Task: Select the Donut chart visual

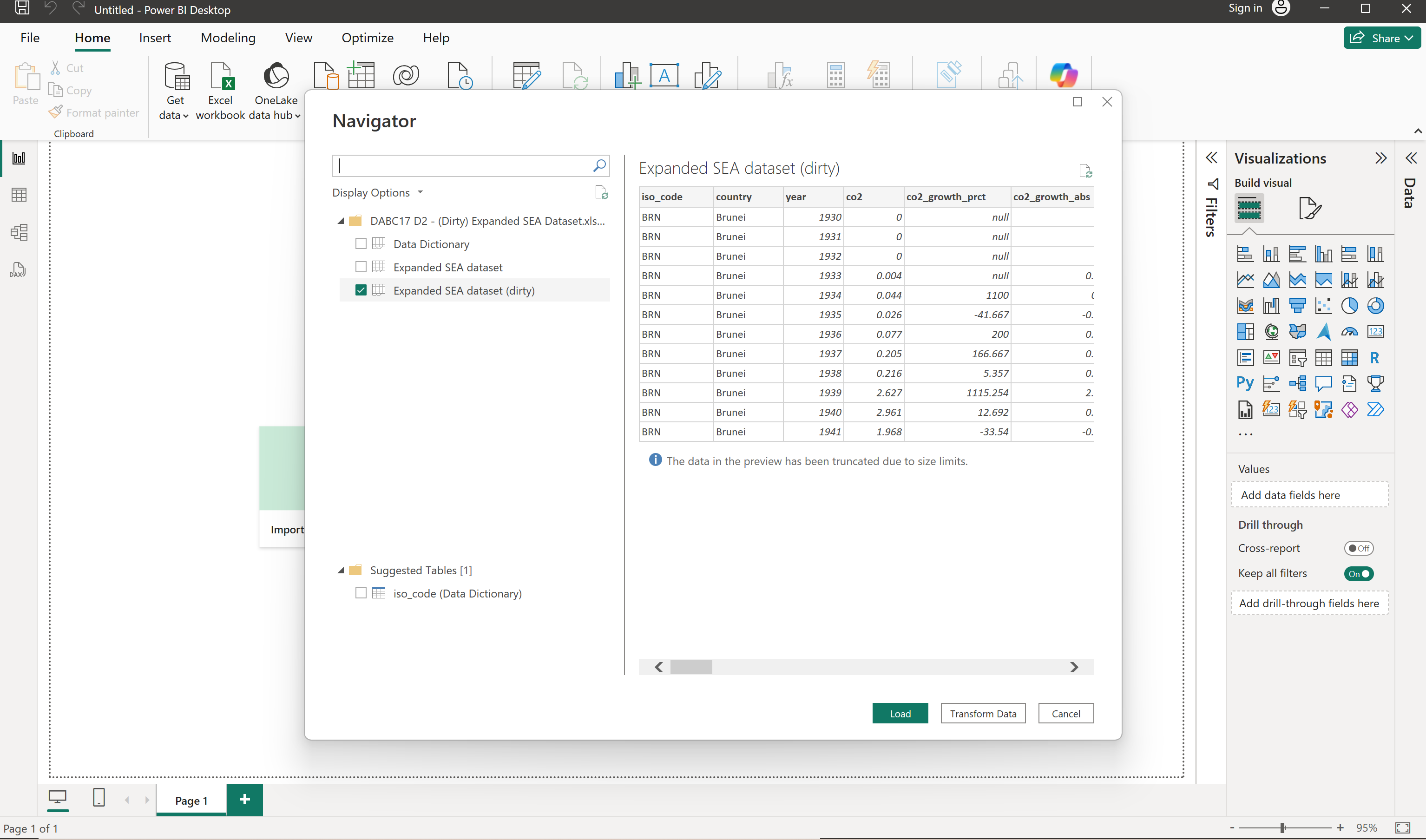Action: [x=1376, y=306]
